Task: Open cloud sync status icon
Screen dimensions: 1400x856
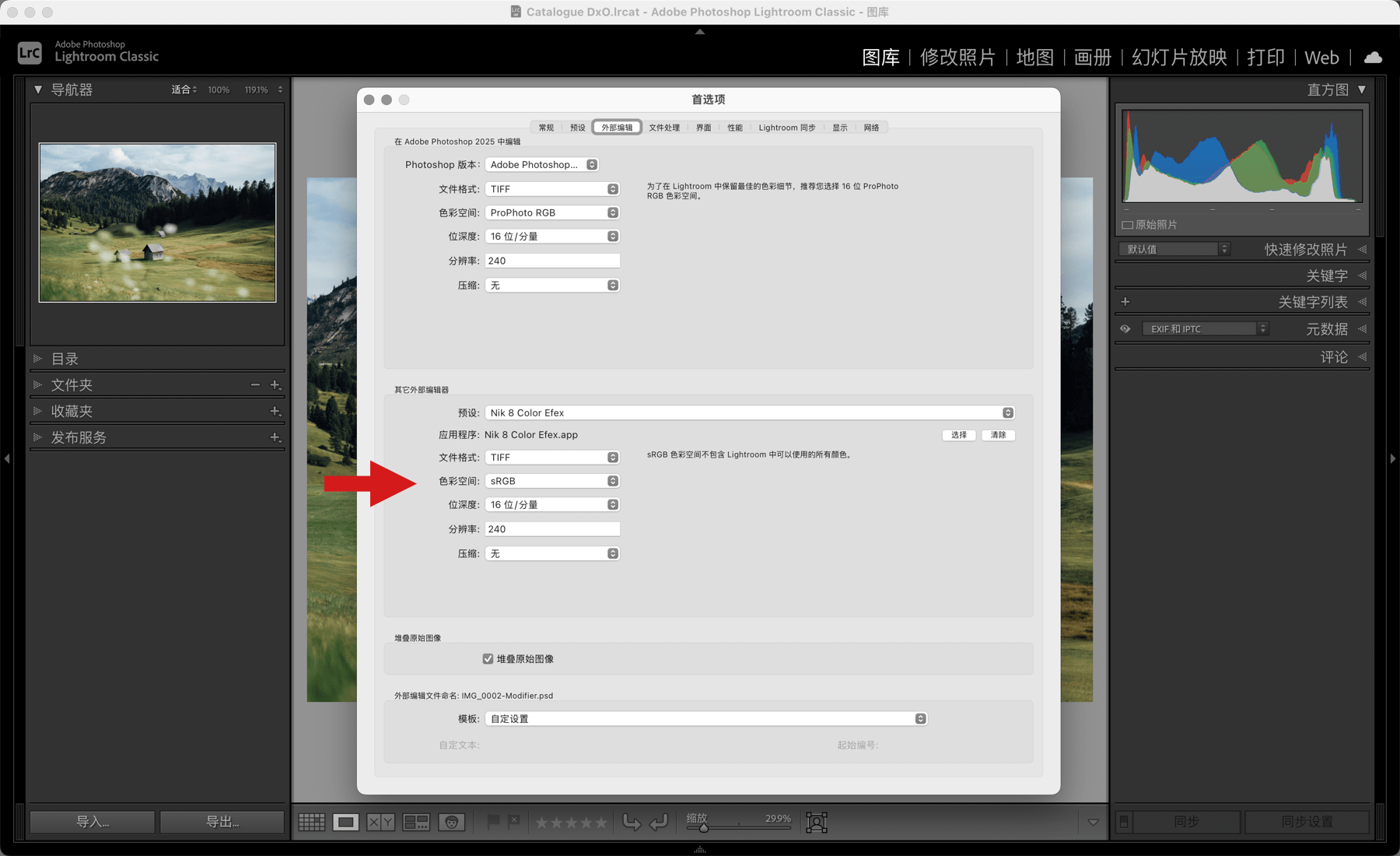Action: (1374, 58)
